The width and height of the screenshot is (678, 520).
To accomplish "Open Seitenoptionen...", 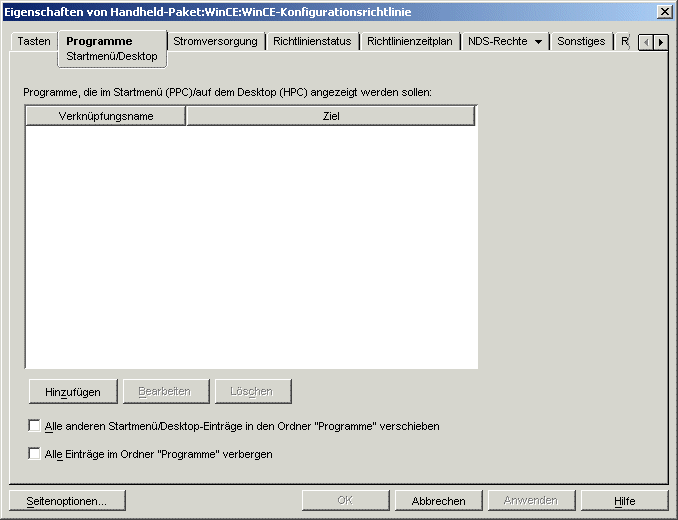I will [67, 501].
